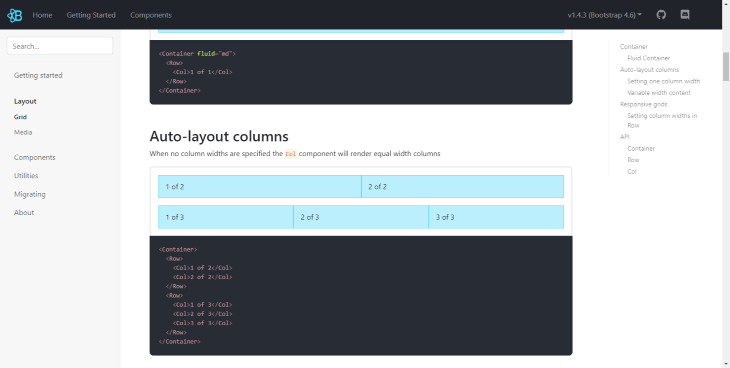The height and width of the screenshot is (368, 730).
Task: Jump to Row under API
Action: point(633,160)
